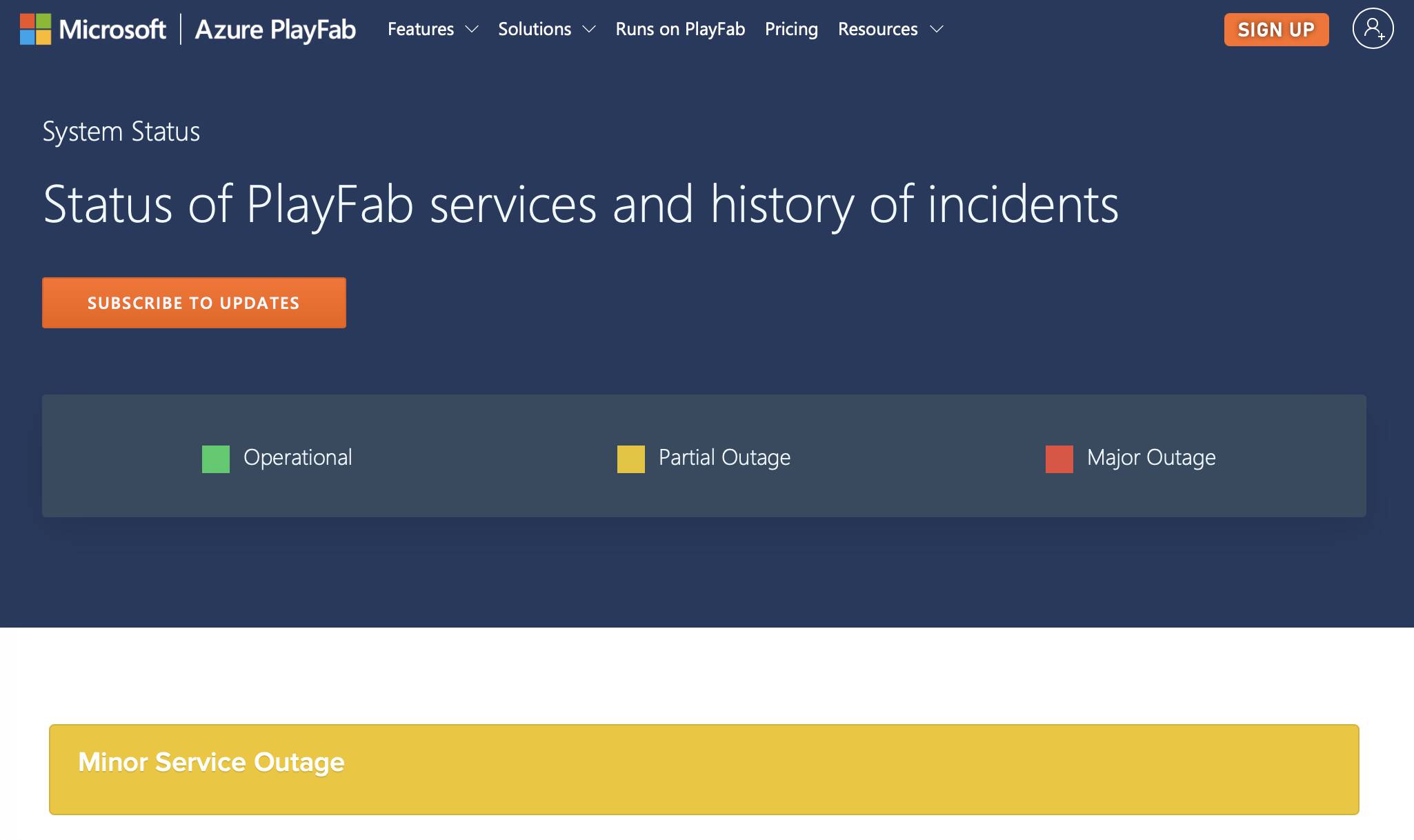Go to Runs on PlayFab page

[680, 29]
